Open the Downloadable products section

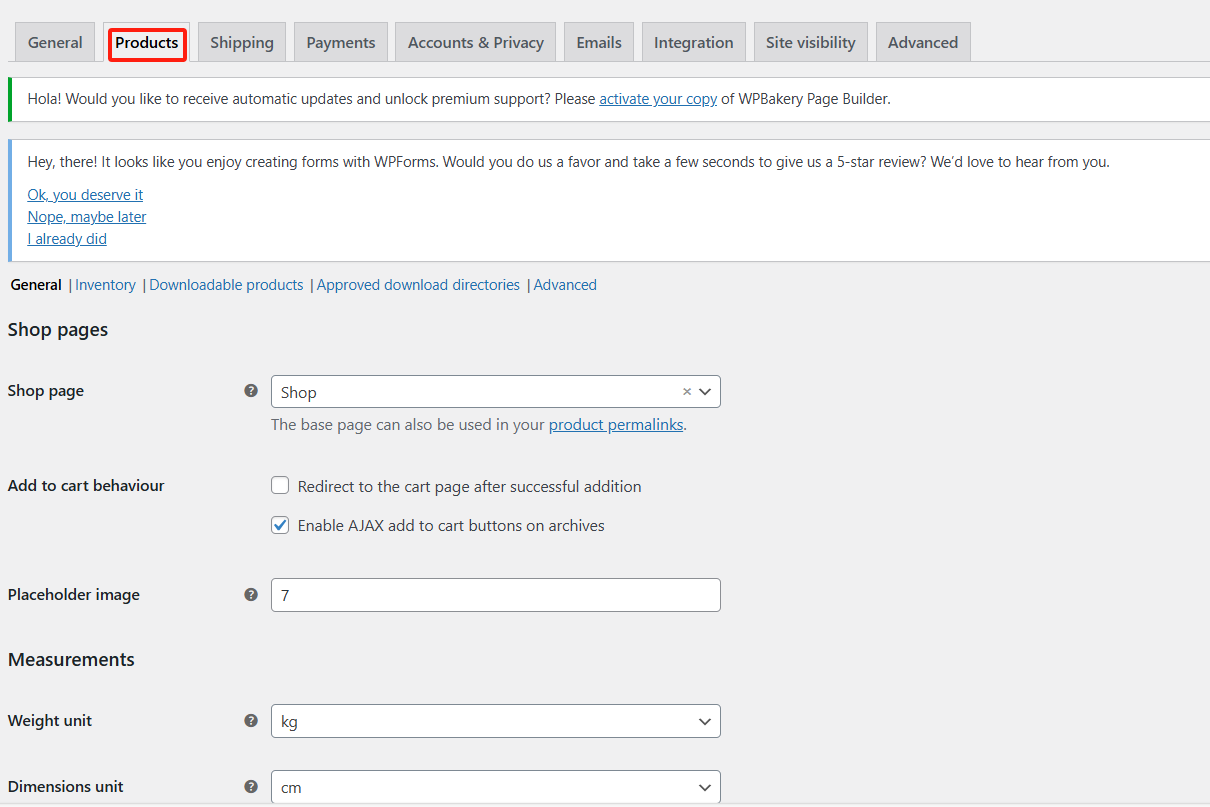(226, 284)
